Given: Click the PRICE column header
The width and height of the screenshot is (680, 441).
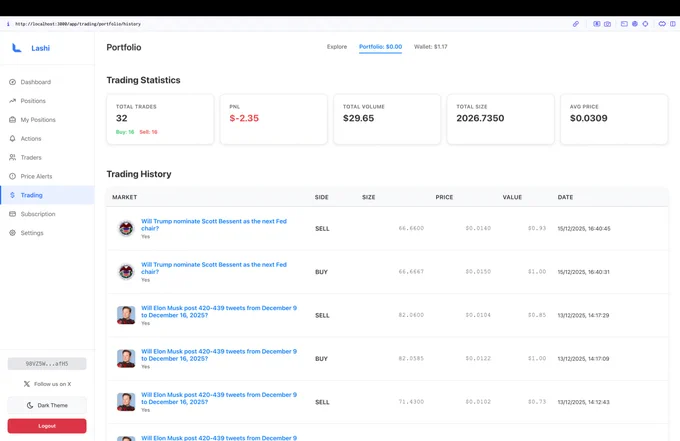Looking at the screenshot, I should click(444, 197).
